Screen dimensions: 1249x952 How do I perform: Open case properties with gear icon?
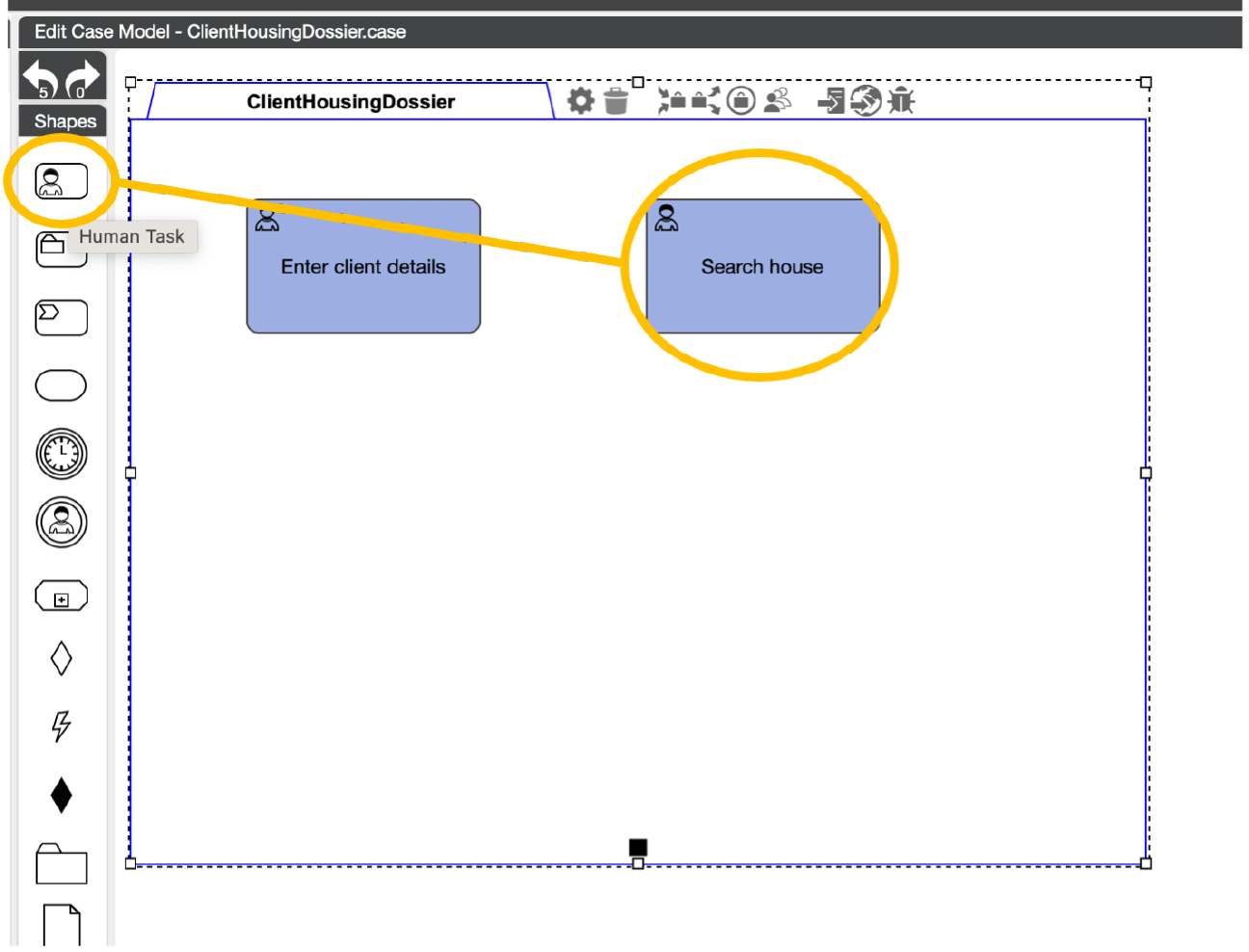click(x=580, y=100)
